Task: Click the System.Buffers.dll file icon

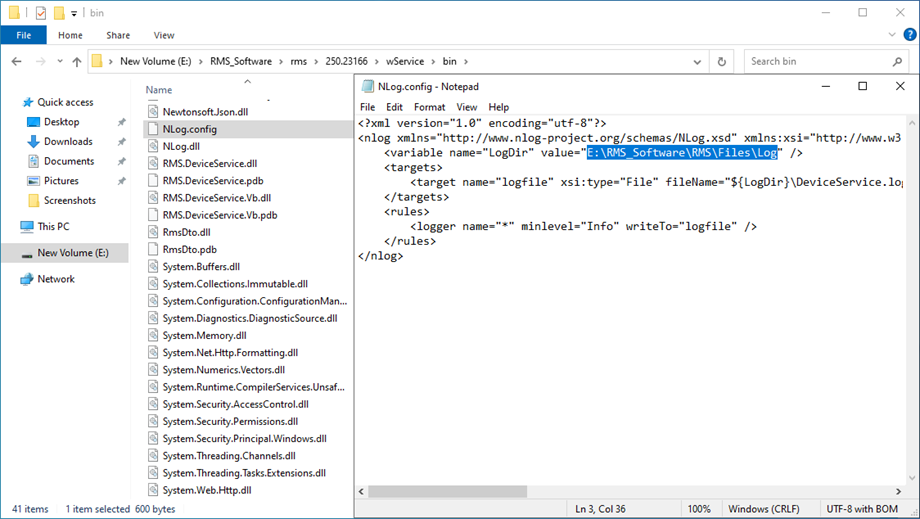Action: pyautogui.click(x=153, y=266)
